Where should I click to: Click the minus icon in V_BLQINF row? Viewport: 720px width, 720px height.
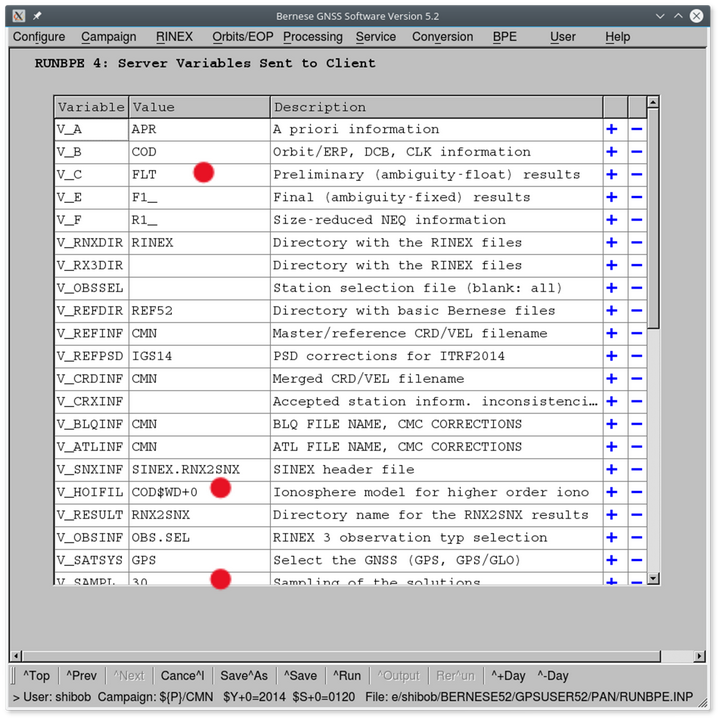(x=636, y=424)
